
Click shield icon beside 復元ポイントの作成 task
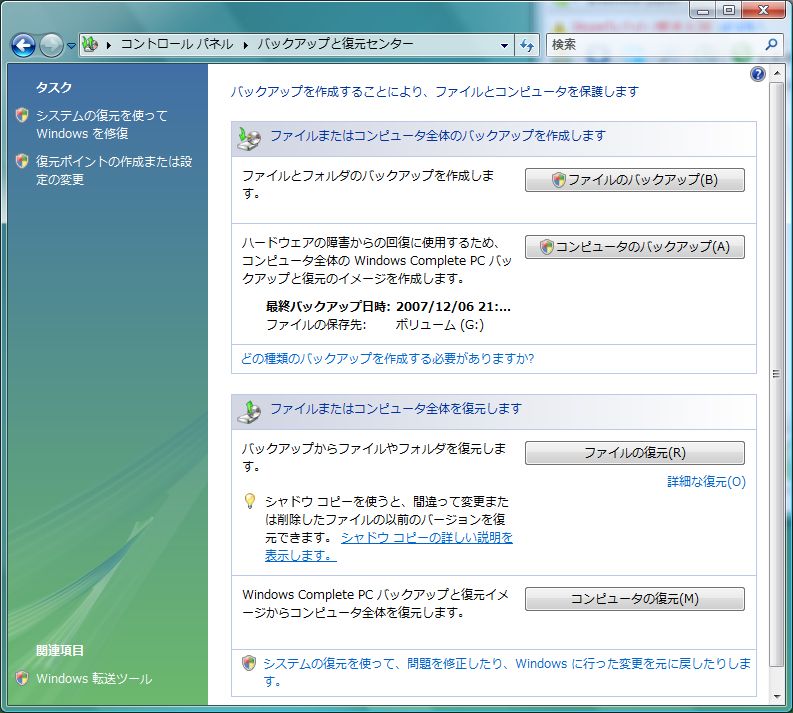22,161
